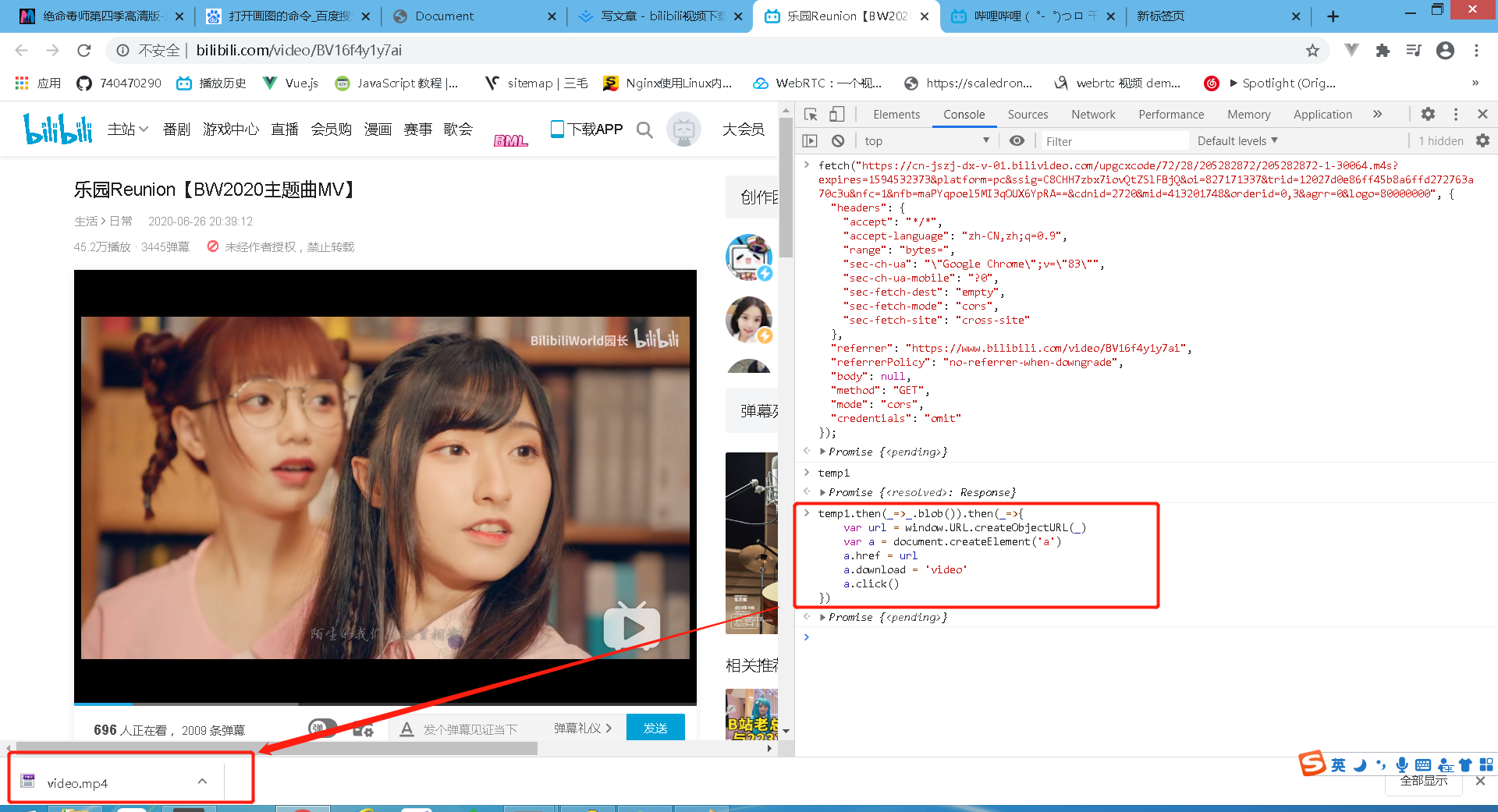1498x812 pixels.
Task: Show the console sidebar panel icon
Action: (810, 141)
